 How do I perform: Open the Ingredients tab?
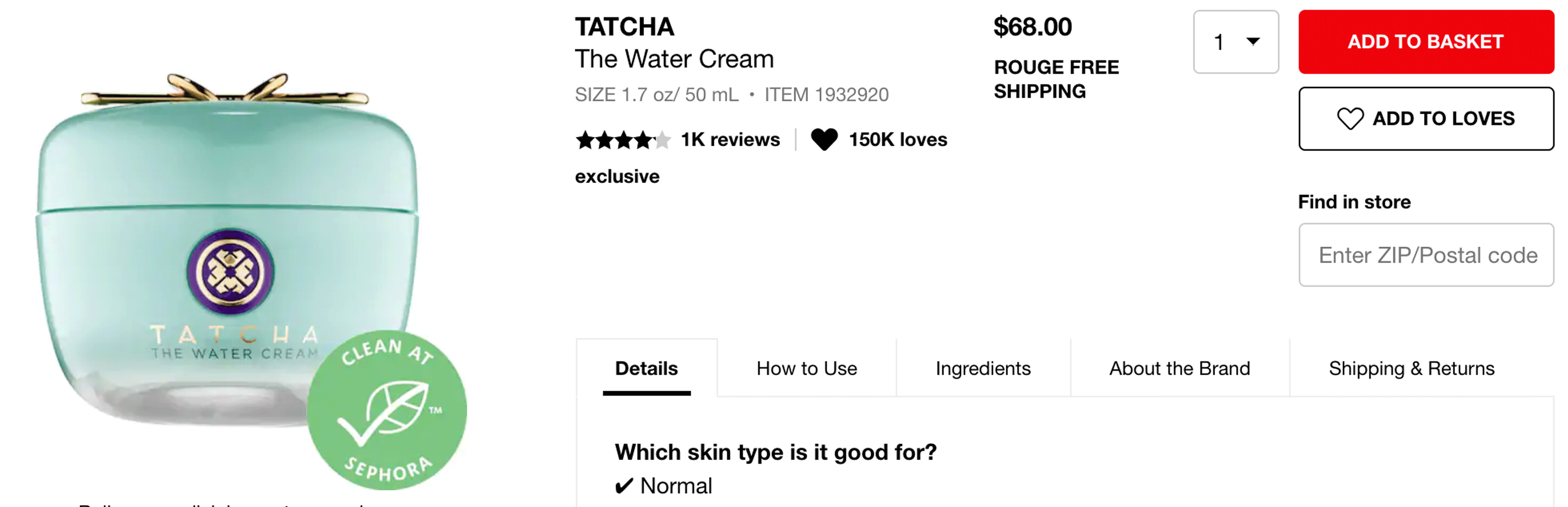(983, 368)
